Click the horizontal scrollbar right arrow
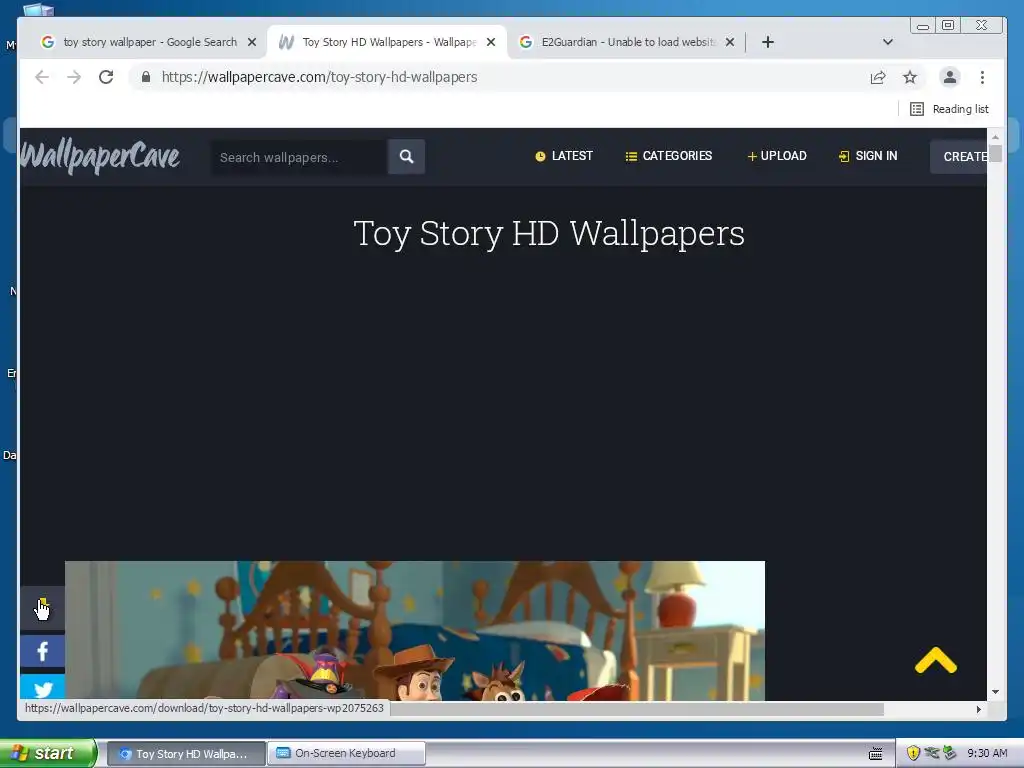The image size is (1024, 768). coord(978,709)
